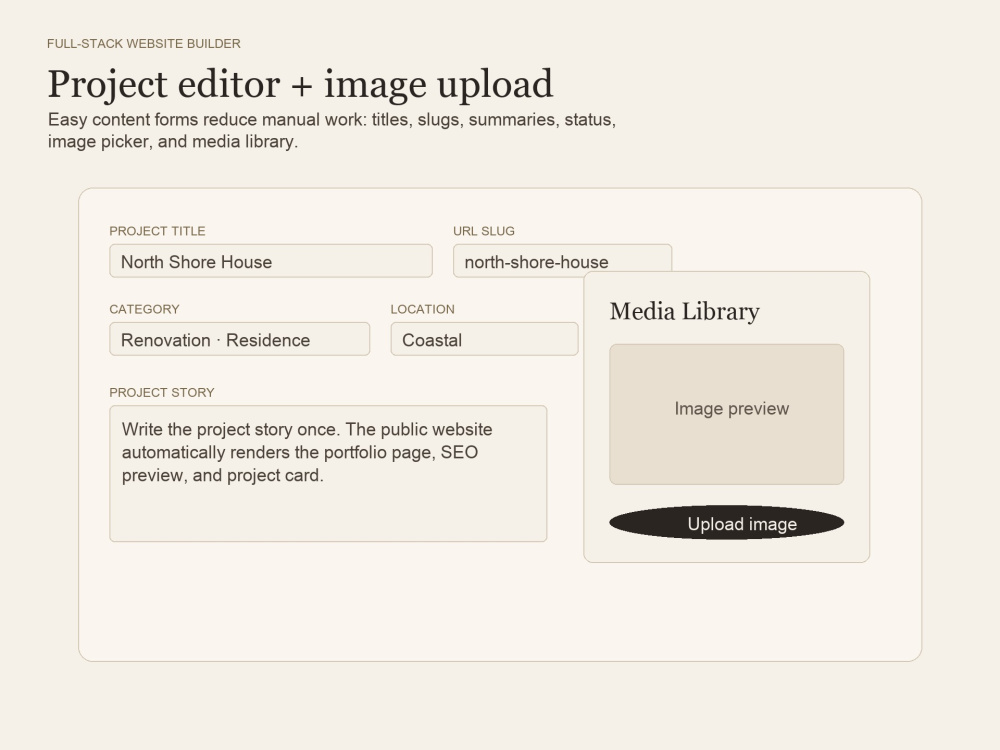Focus the Project Story text area
The width and height of the screenshot is (1000, 750).
tap(328, 474)
